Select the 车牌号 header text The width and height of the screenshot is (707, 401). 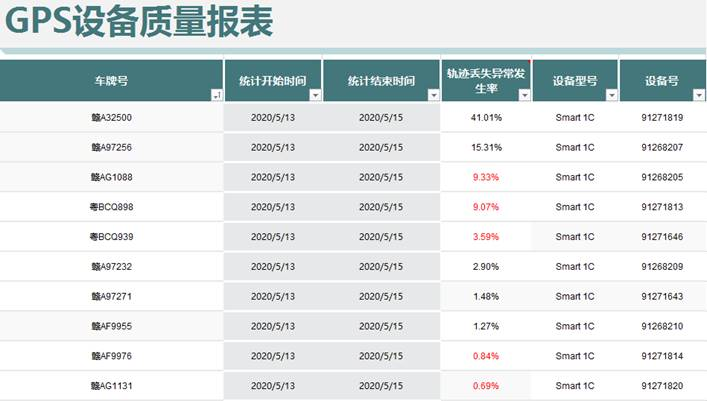pos(110,81)
